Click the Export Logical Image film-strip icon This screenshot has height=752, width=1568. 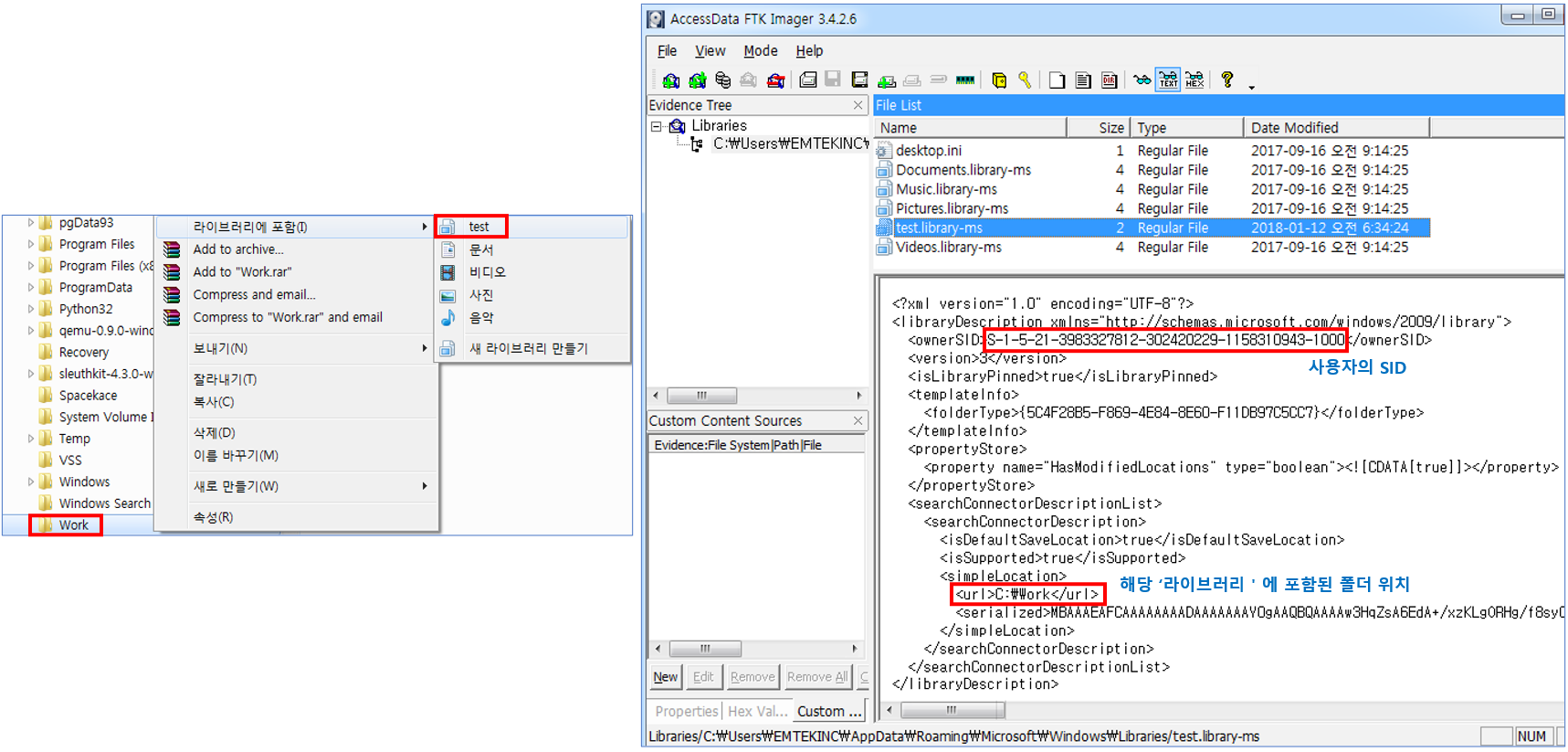pyautogui.click(x=859, y=80)
